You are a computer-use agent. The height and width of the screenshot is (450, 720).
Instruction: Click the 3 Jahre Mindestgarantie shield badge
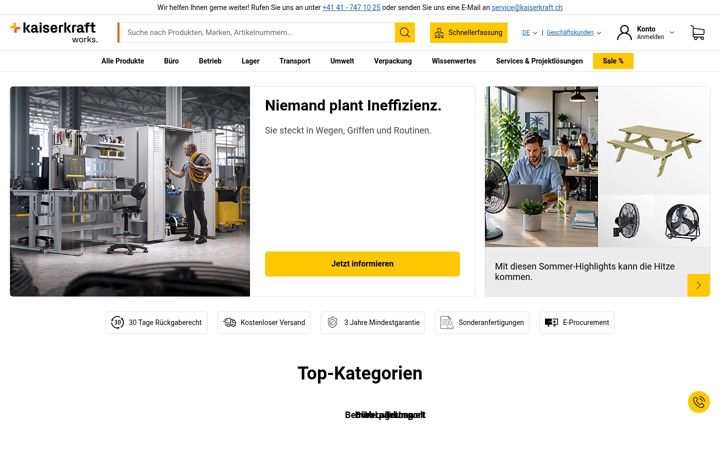point(373,322)
